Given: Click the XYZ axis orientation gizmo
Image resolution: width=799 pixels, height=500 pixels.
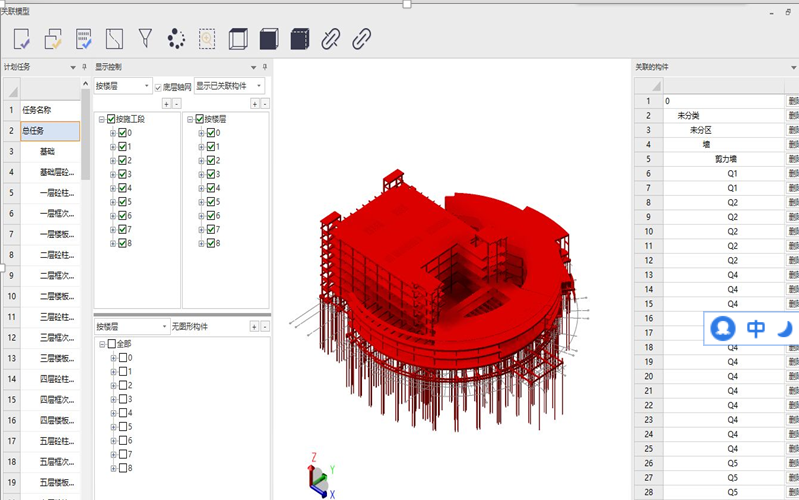Looking at the screenshot, I should [320, 476].
